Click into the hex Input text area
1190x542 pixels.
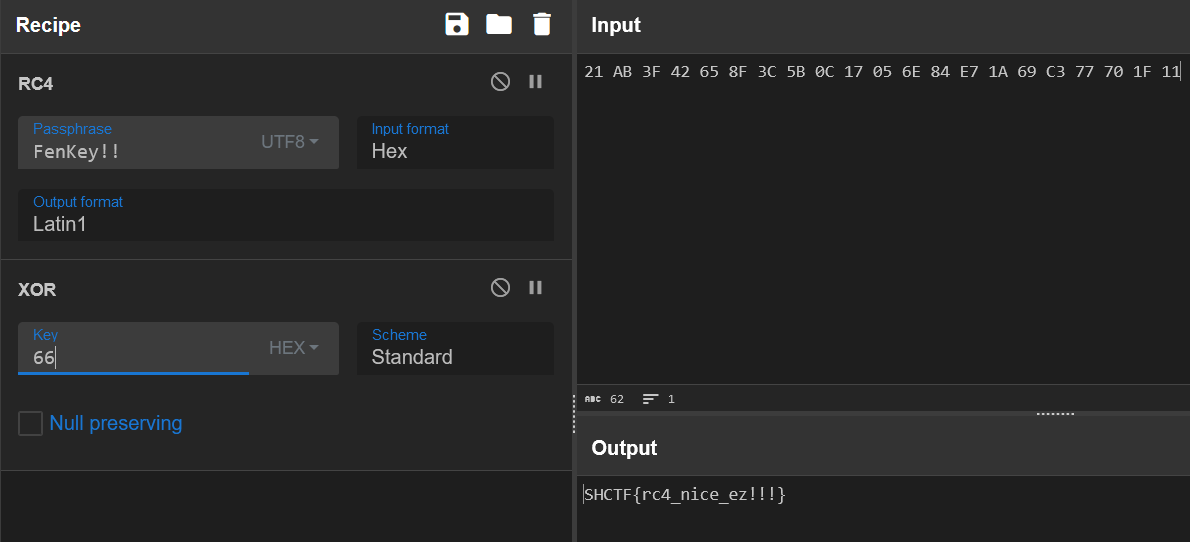click(883, 219)
